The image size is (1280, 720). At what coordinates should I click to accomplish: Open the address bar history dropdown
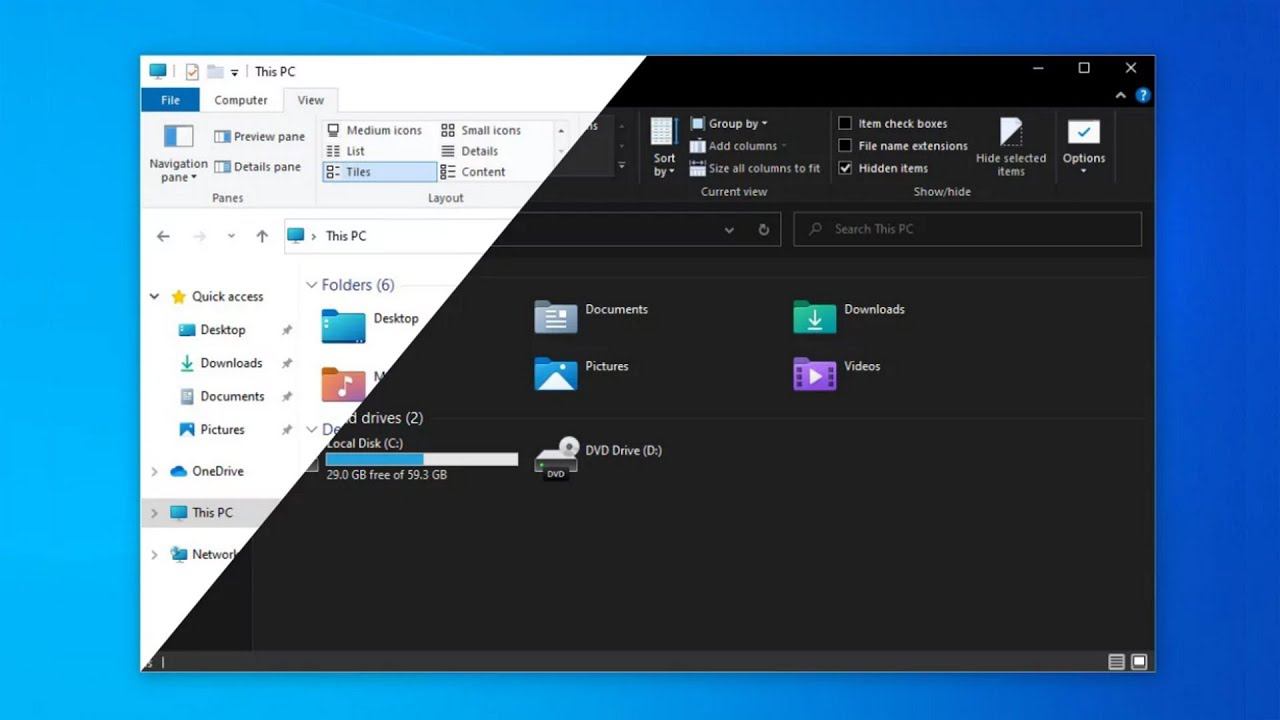coord(729,229)
